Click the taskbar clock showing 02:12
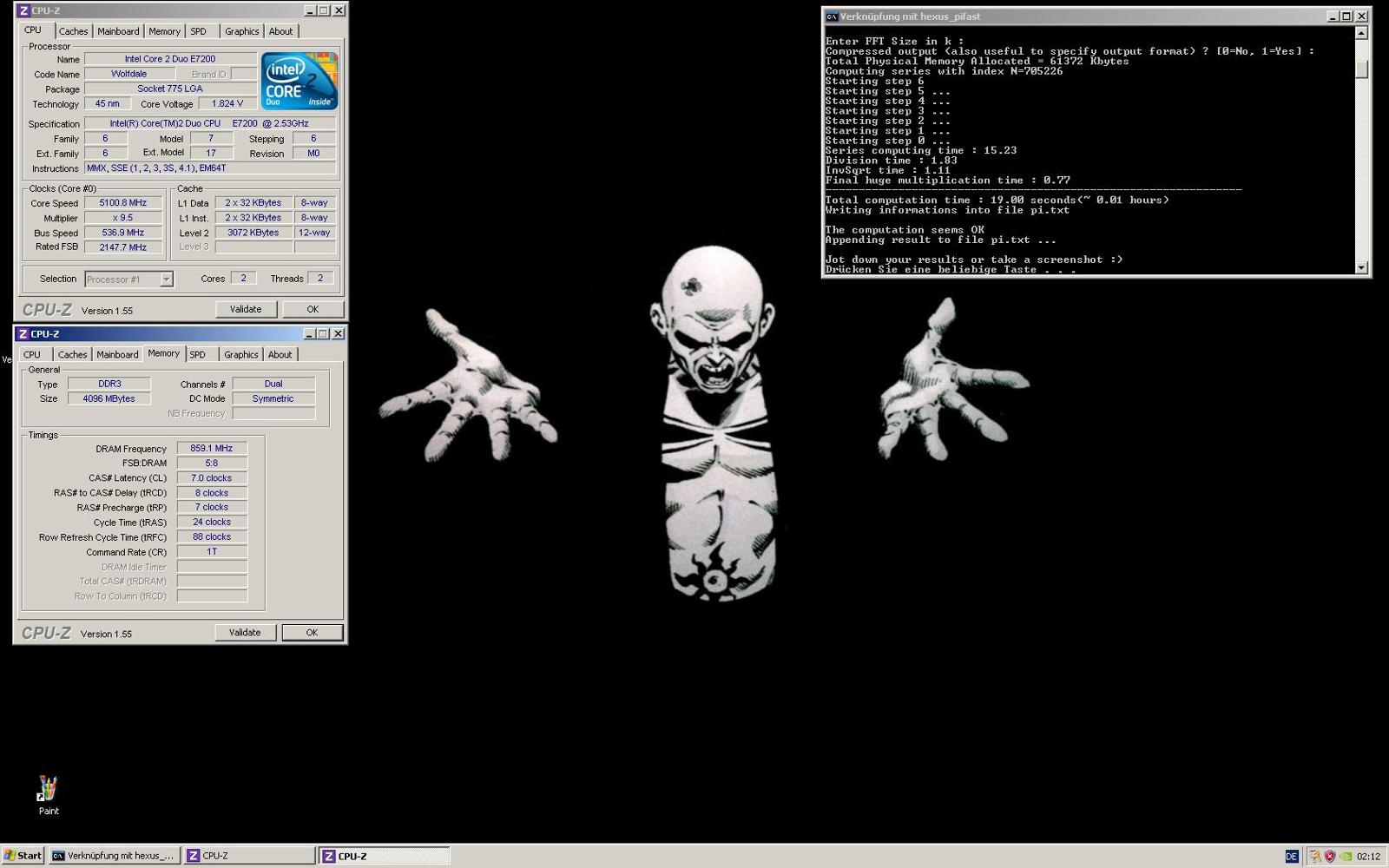 tap(1368, 856)
